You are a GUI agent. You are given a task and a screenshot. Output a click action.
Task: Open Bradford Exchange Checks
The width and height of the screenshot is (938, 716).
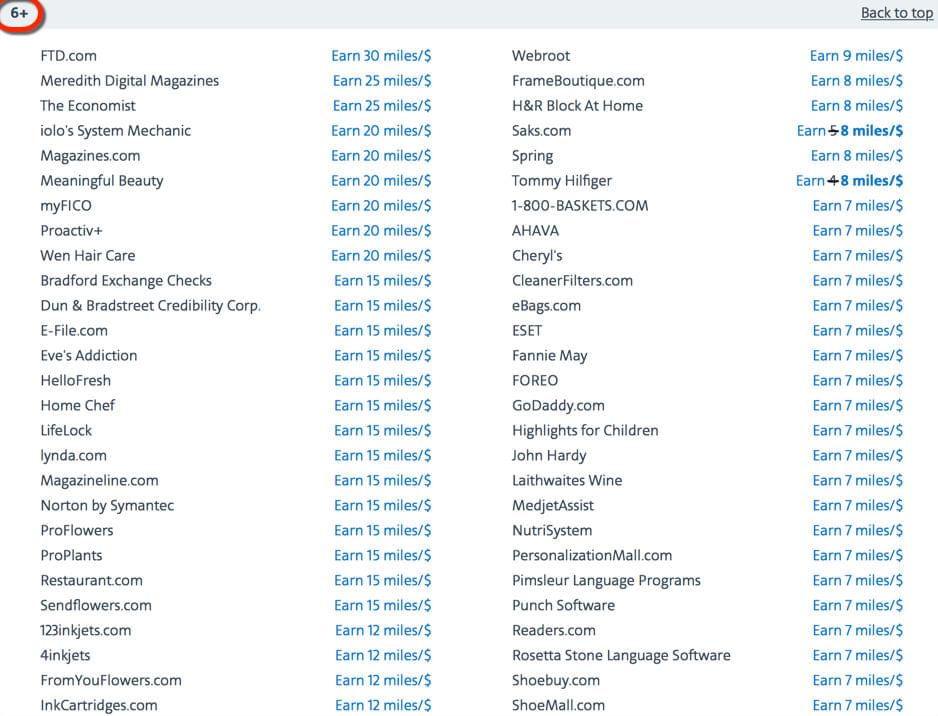pyautogui.click(x=126, y=281)
